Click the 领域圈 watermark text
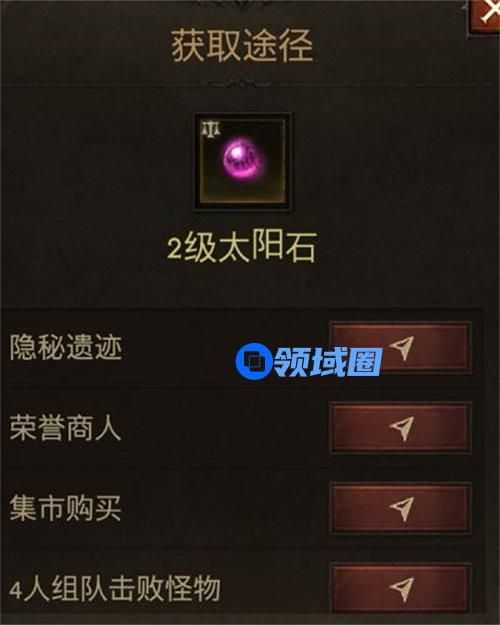This screenshot has width=500, height=625. click(x=328, y=362)
